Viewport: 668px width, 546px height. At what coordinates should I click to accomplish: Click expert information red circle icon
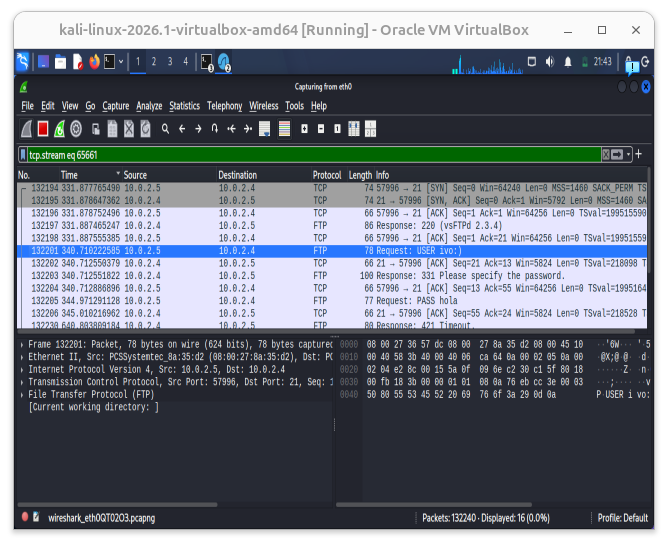pos(25,517)
